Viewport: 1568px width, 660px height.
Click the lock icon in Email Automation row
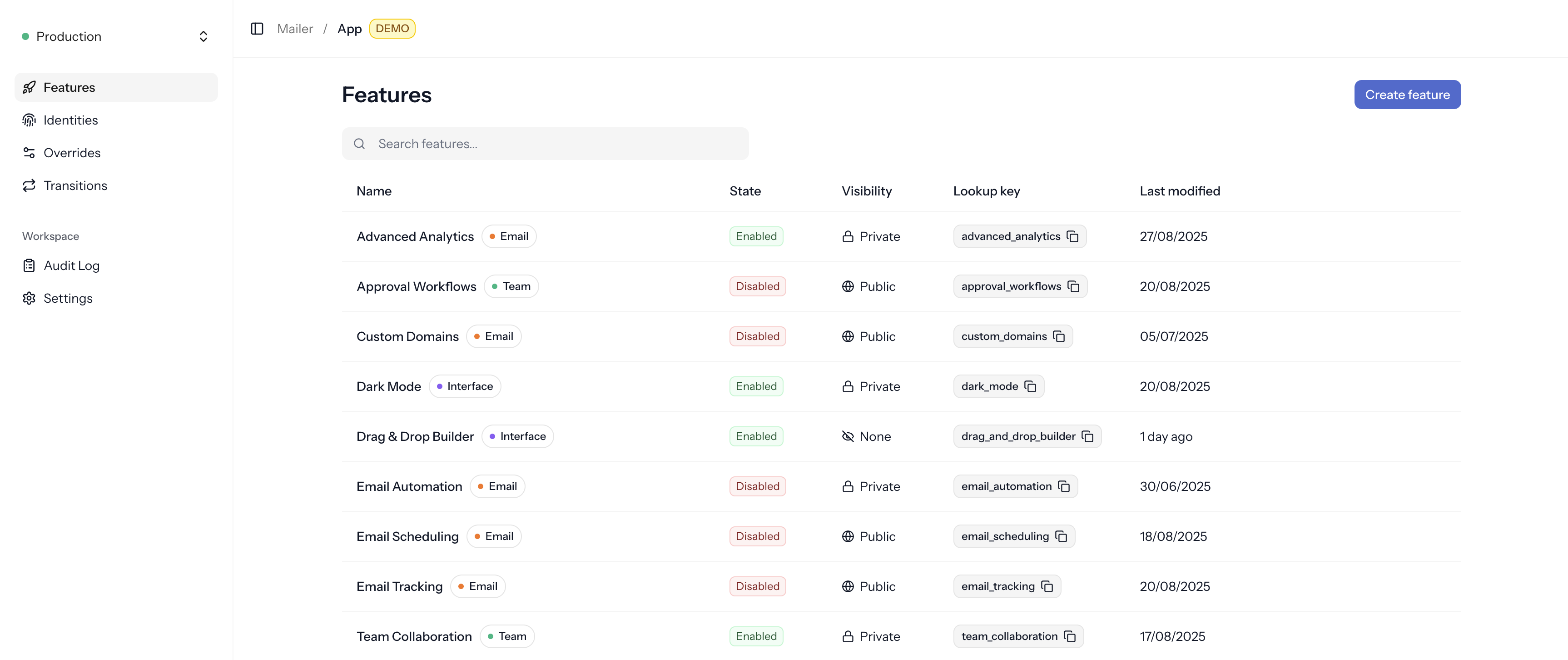[848, 486]
